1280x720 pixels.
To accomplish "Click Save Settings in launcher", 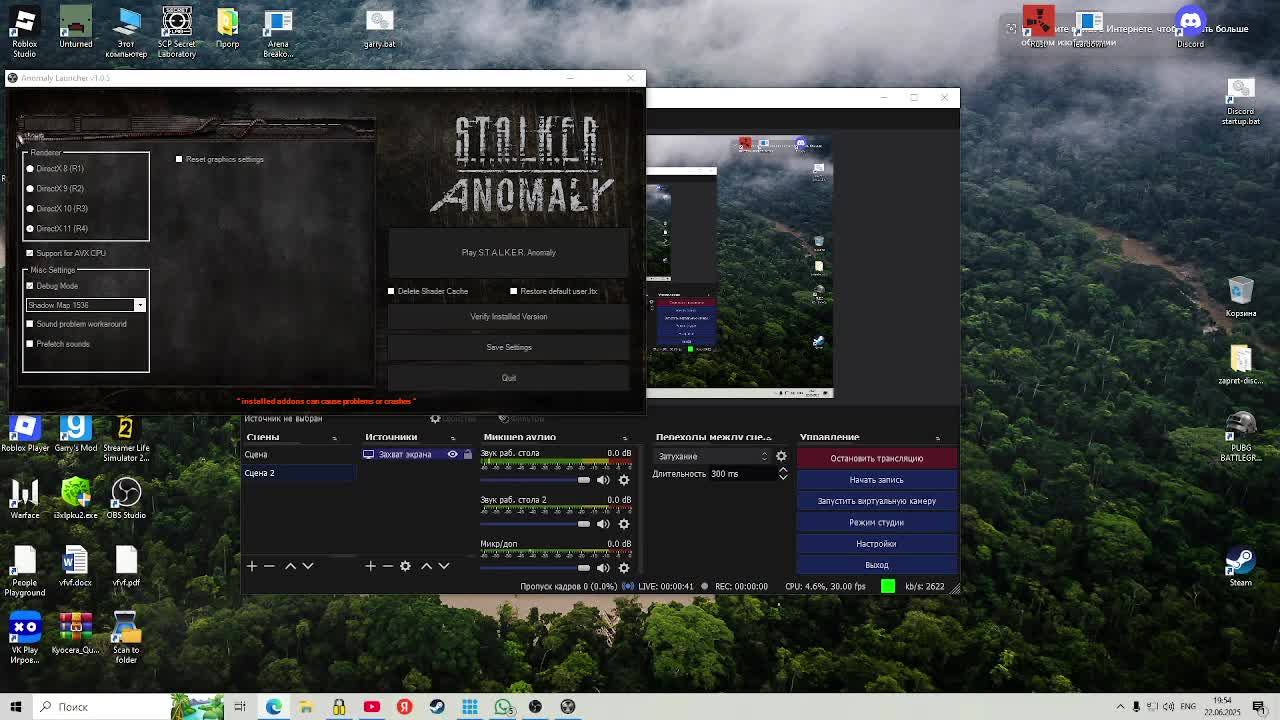I will click(508, 347).
